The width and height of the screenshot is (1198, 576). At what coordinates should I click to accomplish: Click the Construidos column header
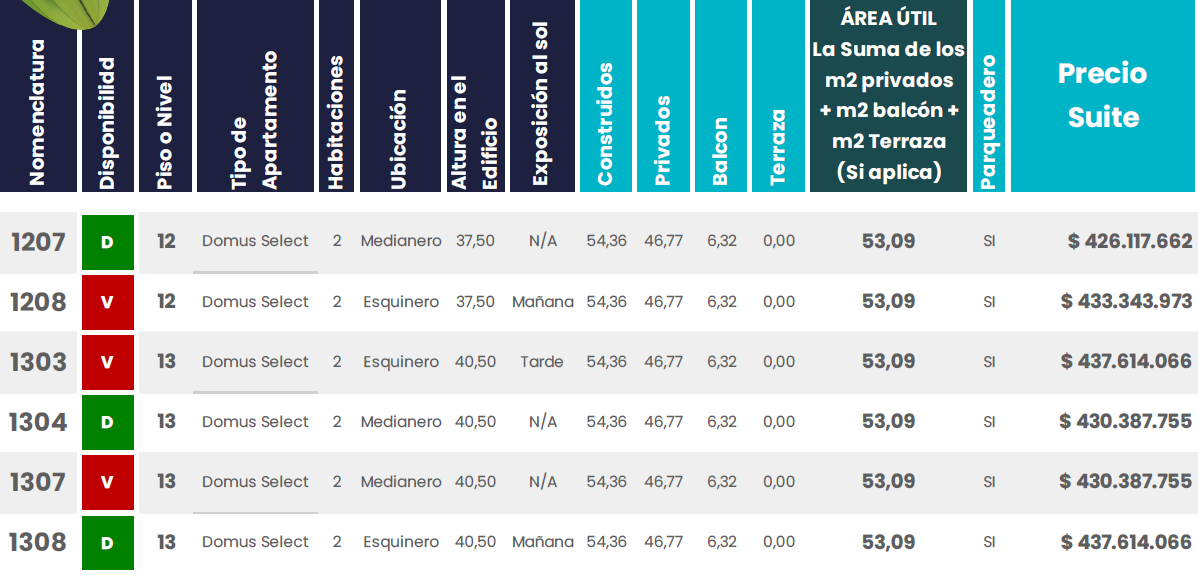[x=605, y=125]
